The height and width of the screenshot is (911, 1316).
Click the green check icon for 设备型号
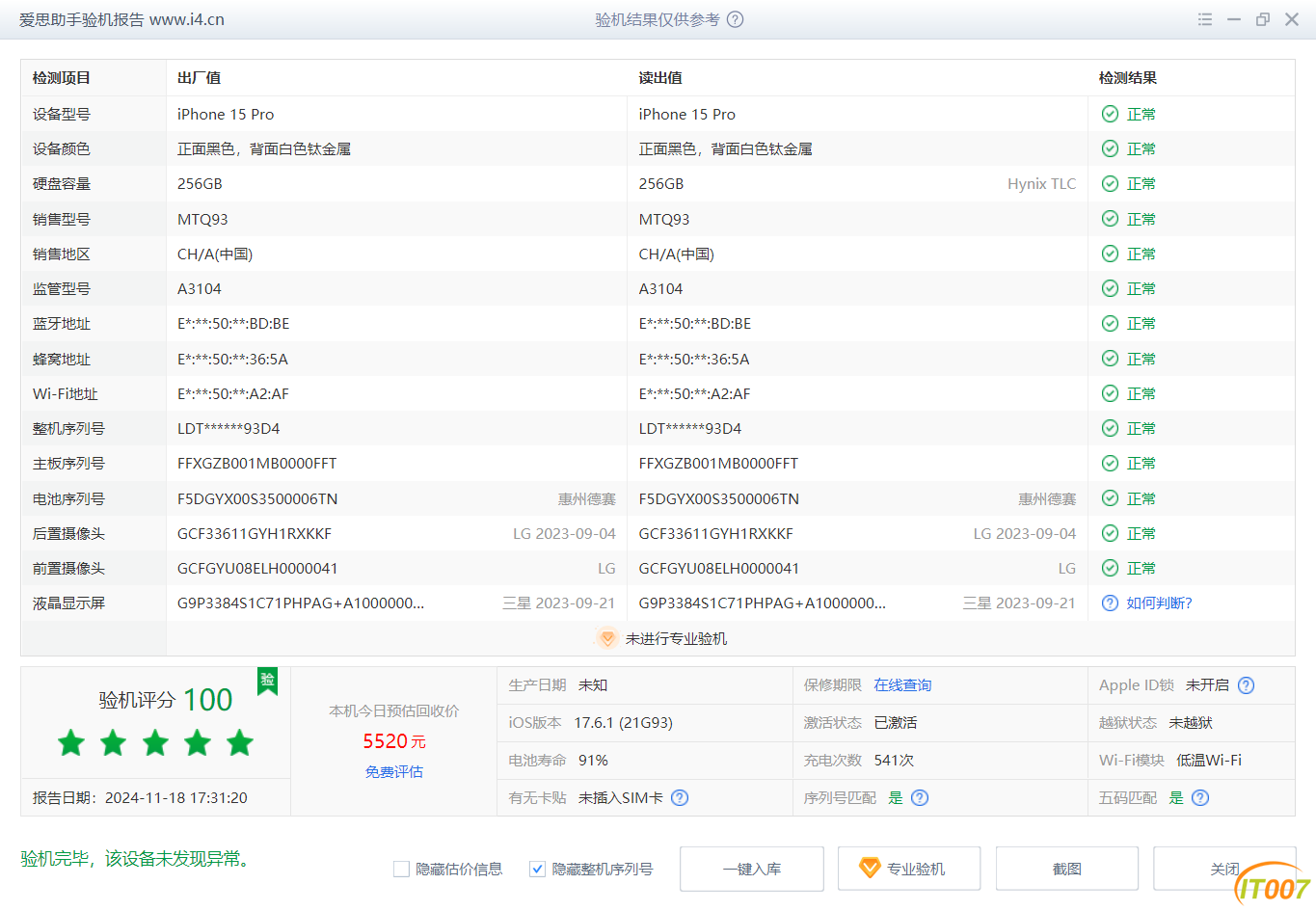click(x=1110, y=114)
